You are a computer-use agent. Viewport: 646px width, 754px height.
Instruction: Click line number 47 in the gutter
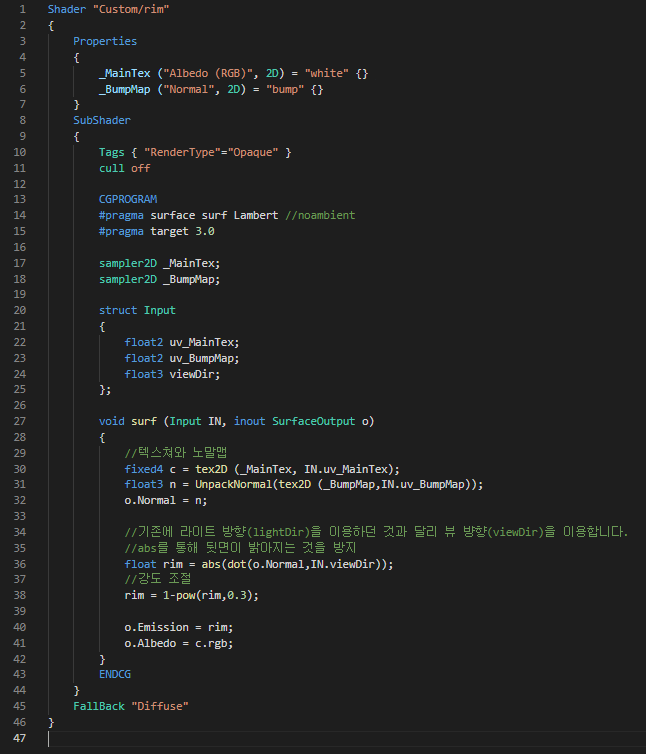tap(19, 738)
